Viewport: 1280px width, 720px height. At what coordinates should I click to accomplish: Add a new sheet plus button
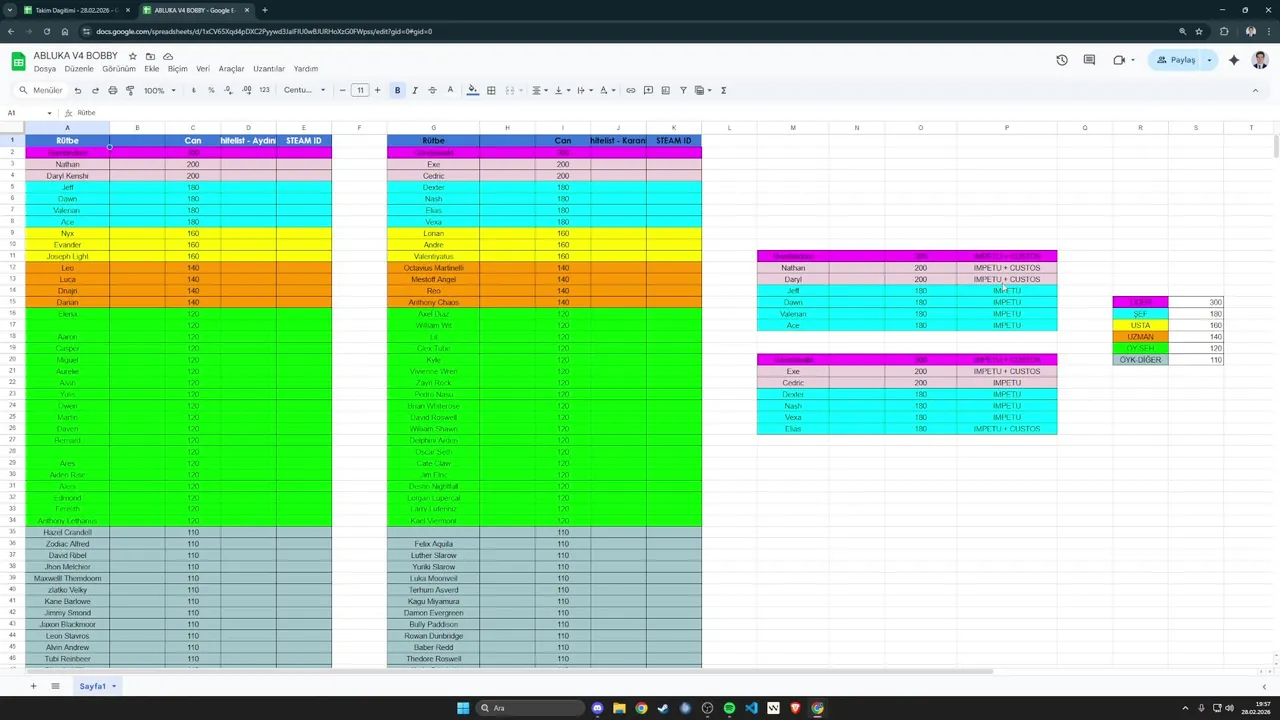[33, 686]
